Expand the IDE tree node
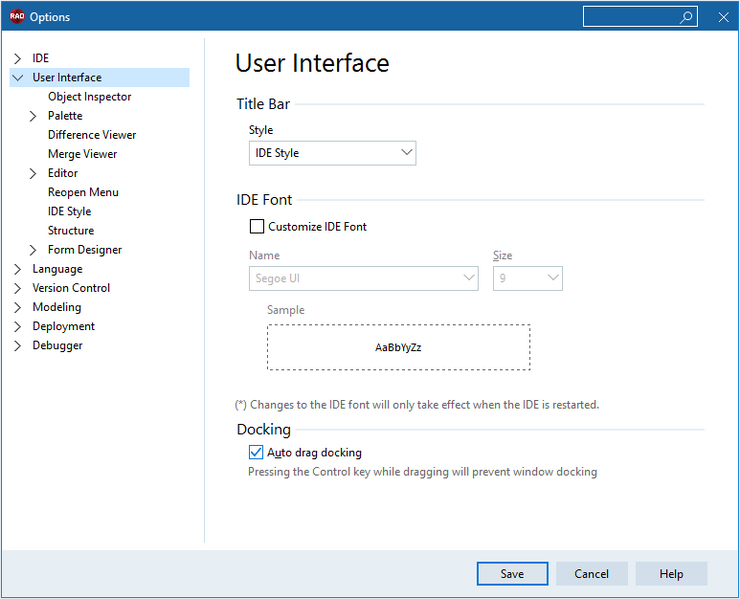The height and width of the screenshot is (599, 740). (x=17, y=59)
